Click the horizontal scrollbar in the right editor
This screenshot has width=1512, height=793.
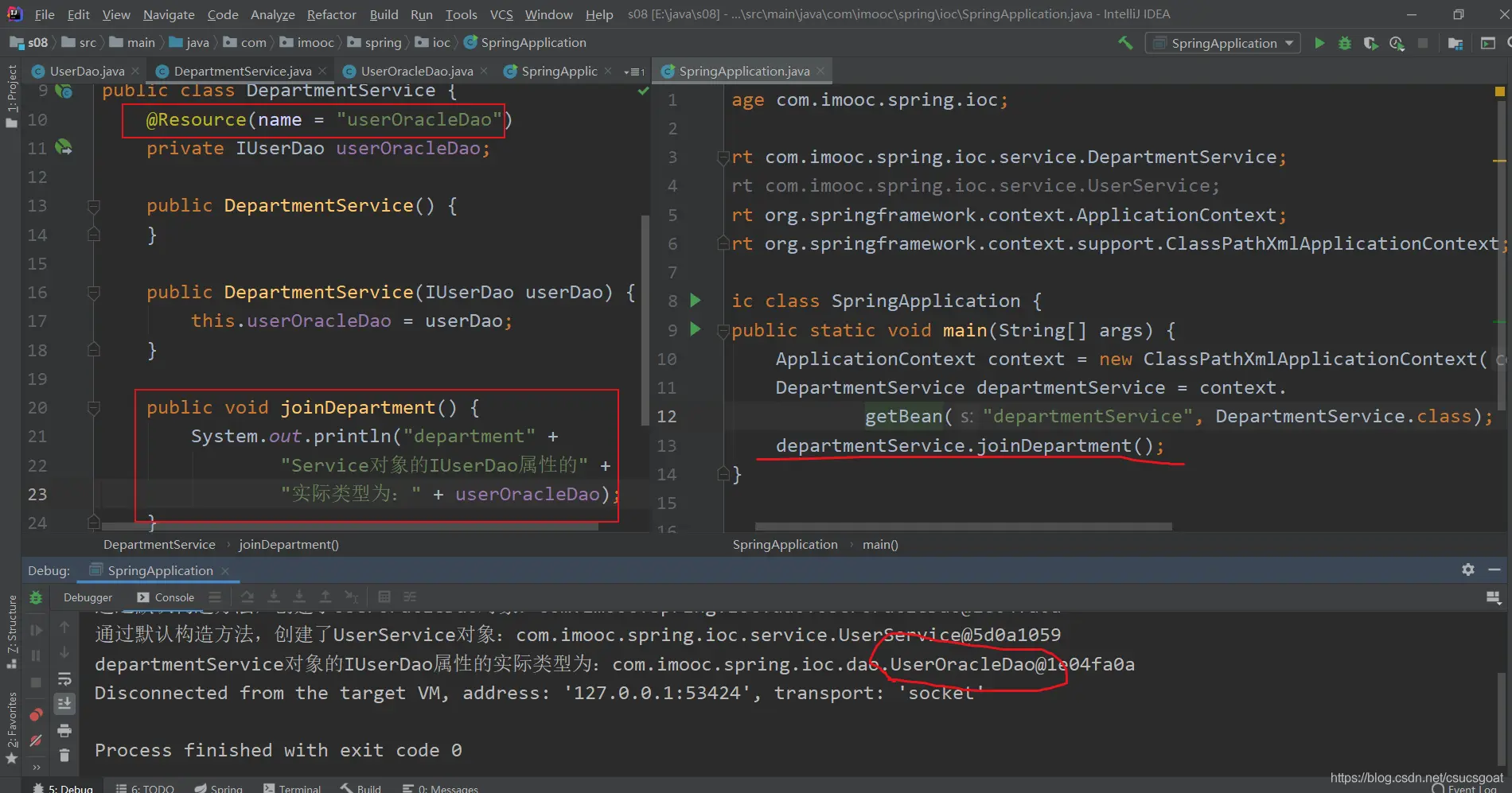963,527
